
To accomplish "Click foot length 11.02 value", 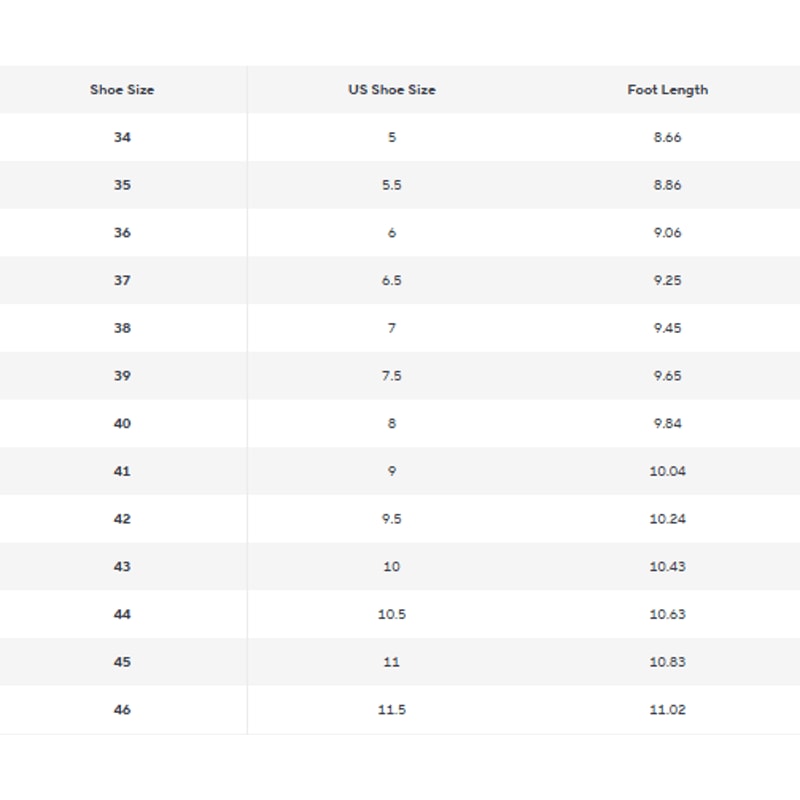I will [x=667, y=710].
